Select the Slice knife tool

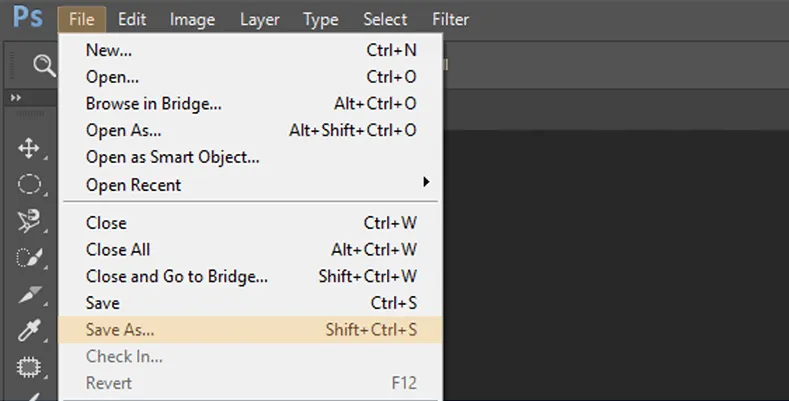click(x=29, y=294)
